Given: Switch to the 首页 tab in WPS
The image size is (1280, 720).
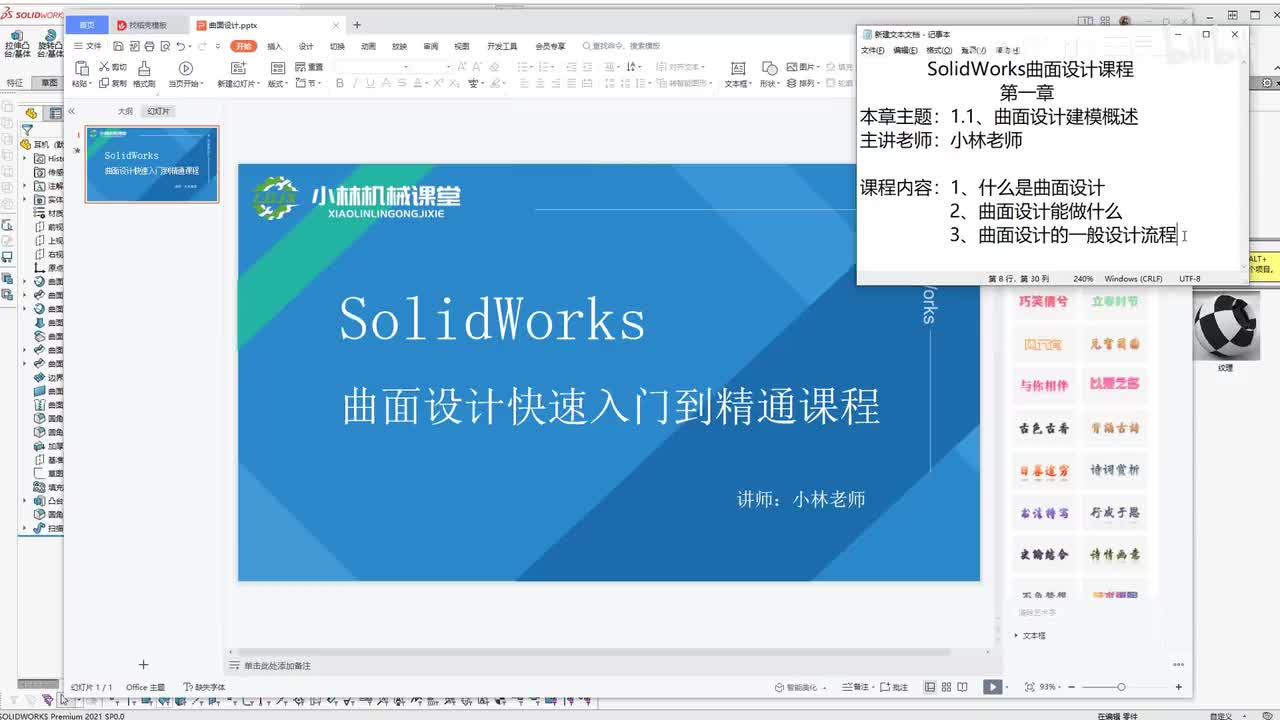Looking at the screenshot, I should (88, 25).
